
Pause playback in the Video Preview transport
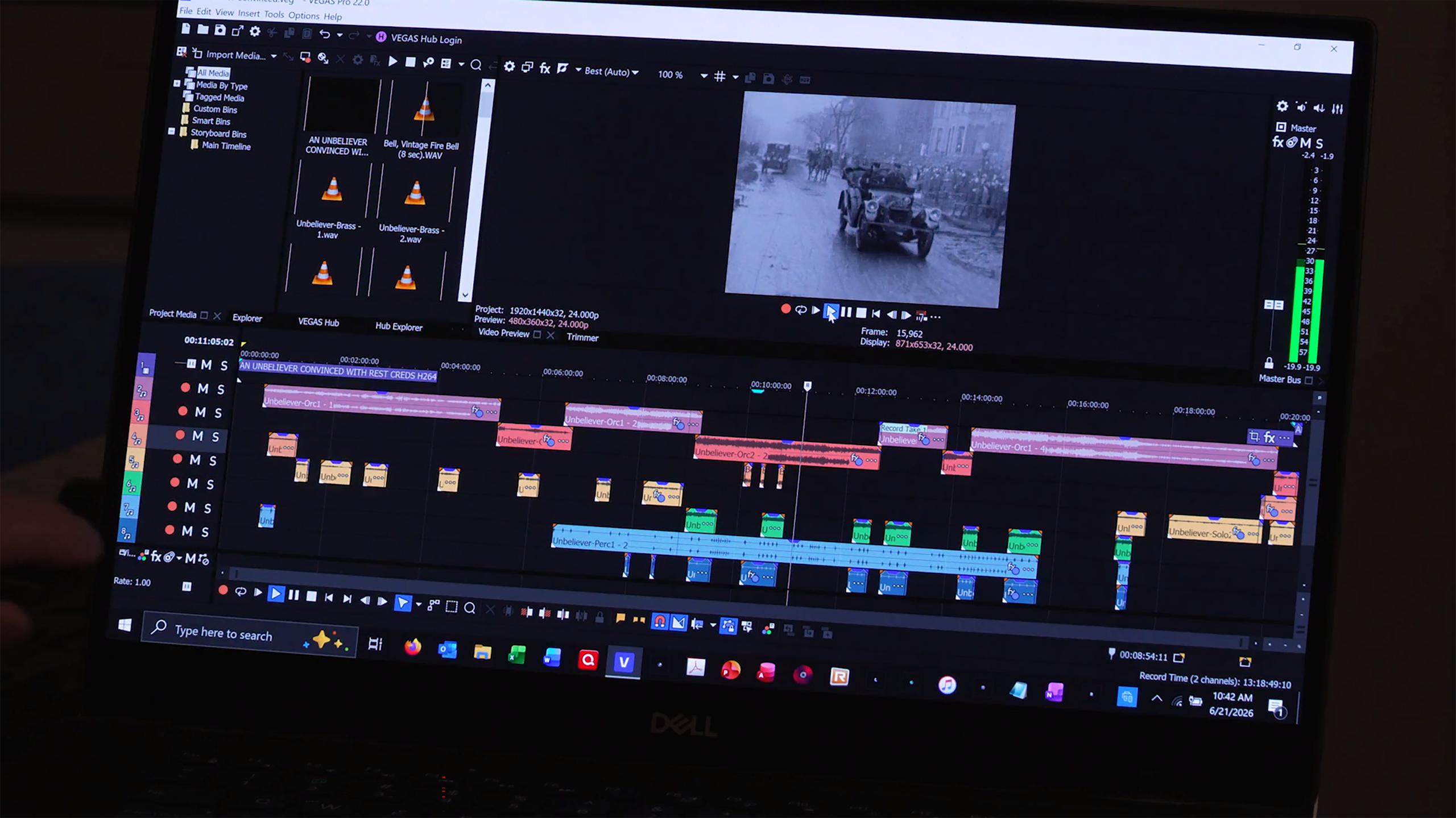point(846,312)
